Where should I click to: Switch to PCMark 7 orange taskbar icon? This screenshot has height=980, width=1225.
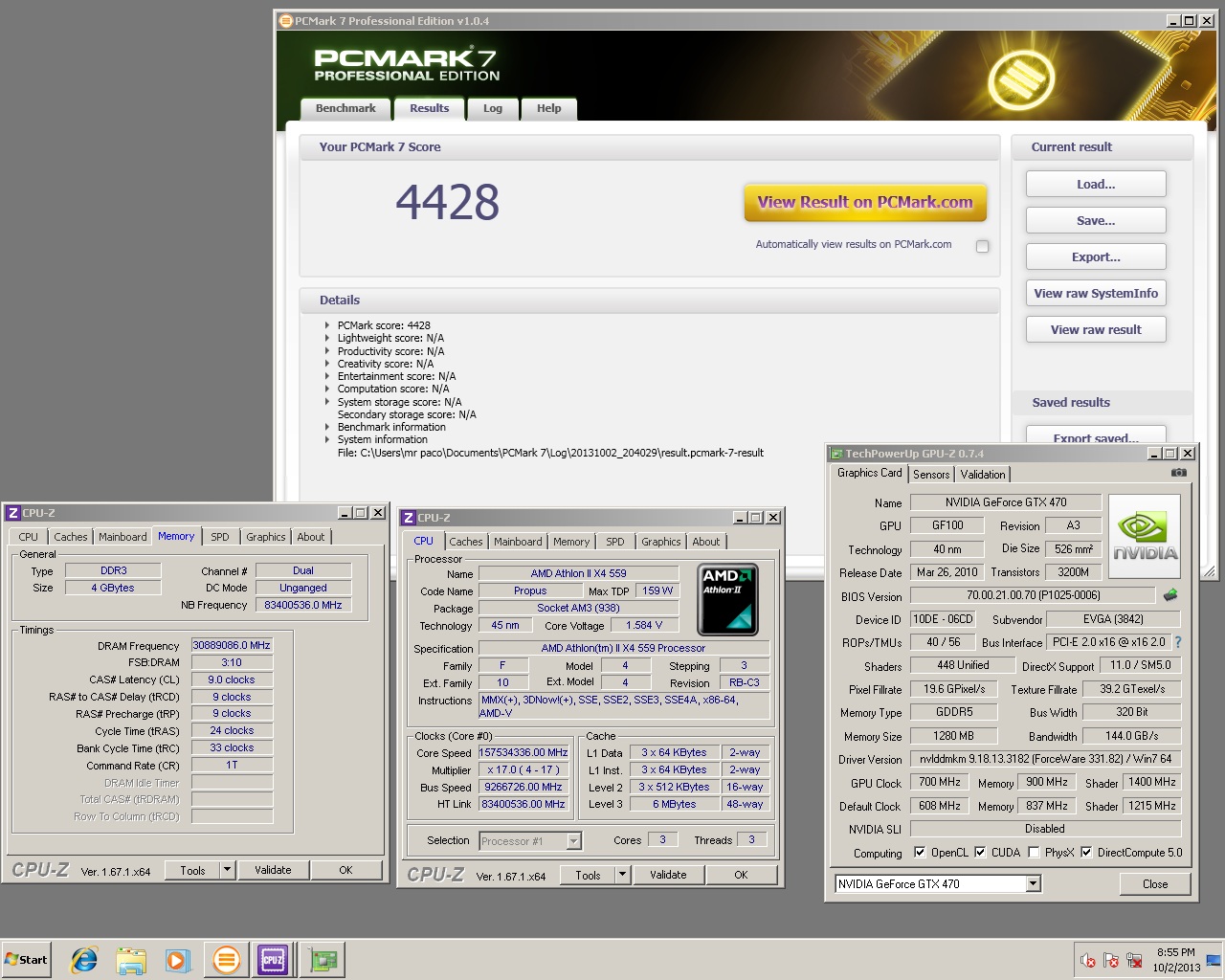pos(227,960)
